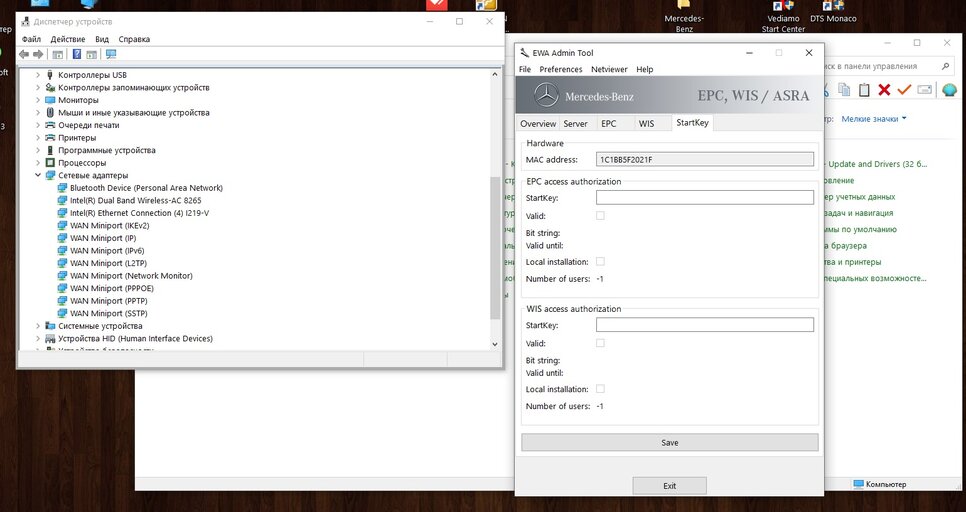Open the Мелкие значки view dropdown
The height and width of the screenshot is (512, 966).
(874, 119)
